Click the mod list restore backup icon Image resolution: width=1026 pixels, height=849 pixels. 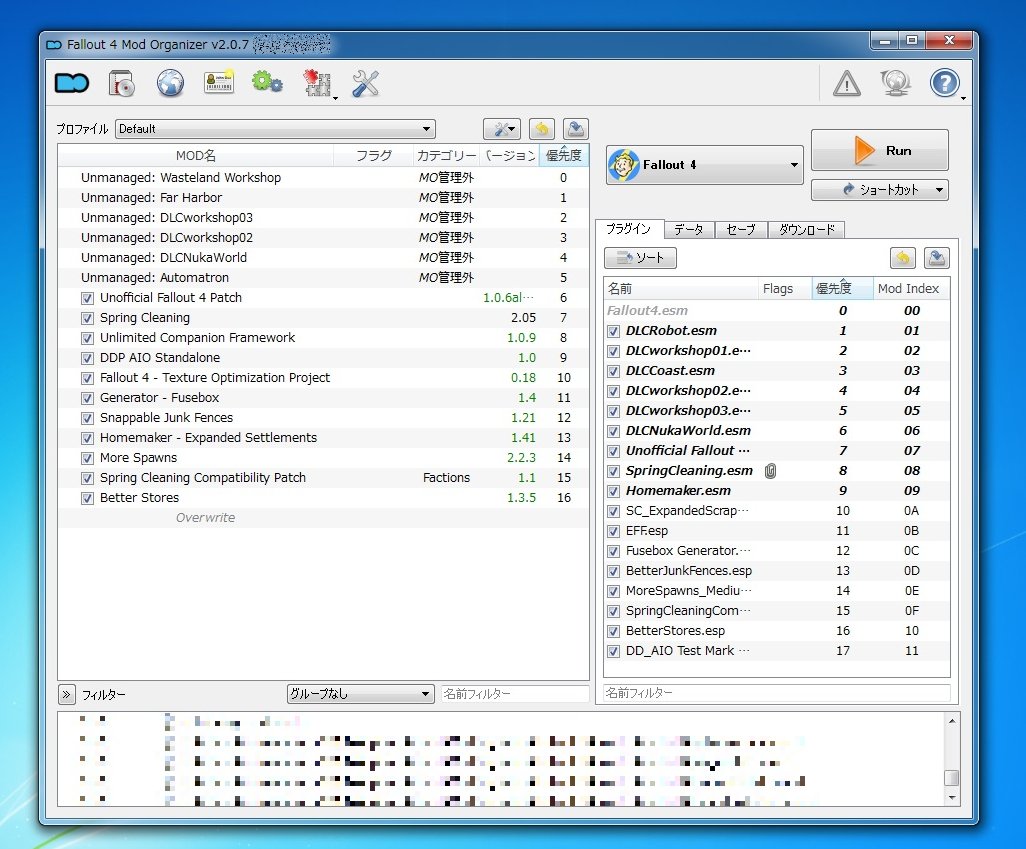coord(541,129)
